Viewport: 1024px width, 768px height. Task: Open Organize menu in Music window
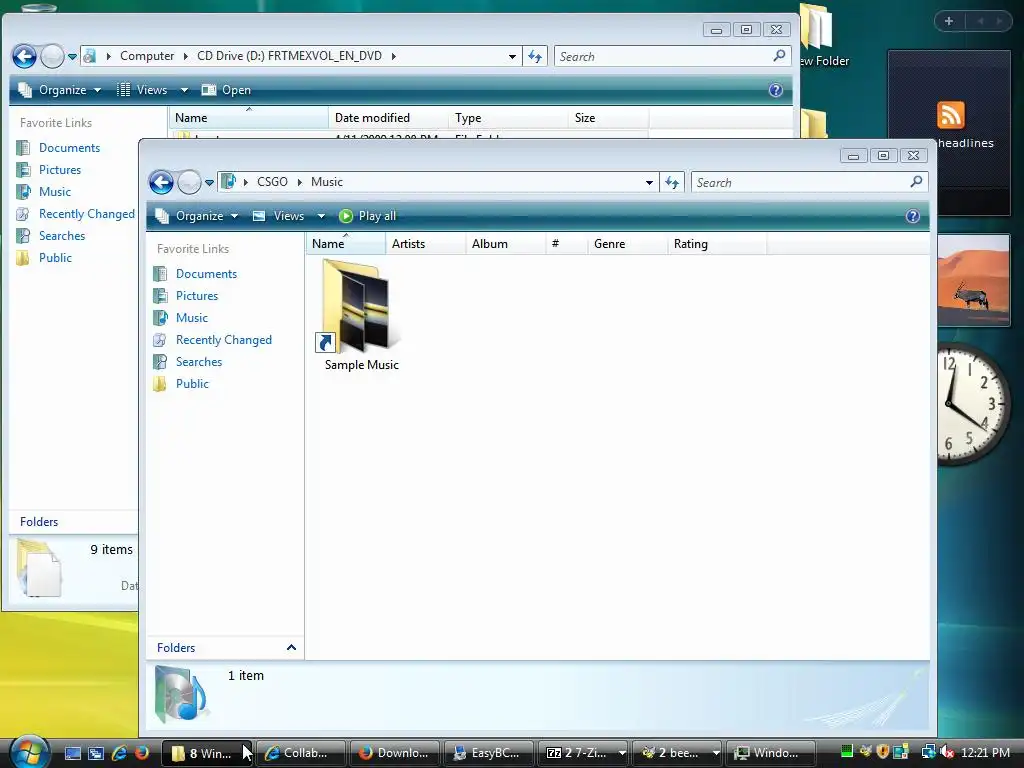point(197,216)
